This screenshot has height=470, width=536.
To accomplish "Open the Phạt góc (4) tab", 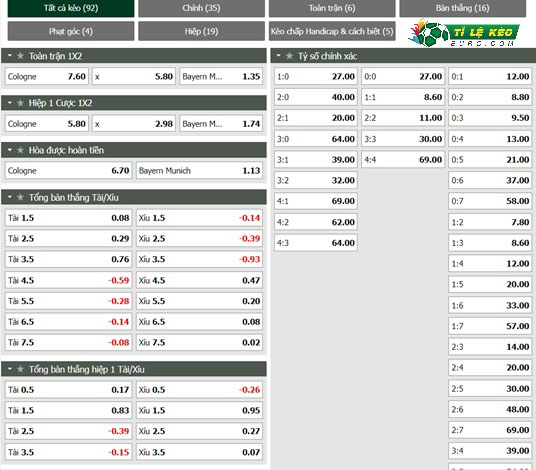I will coord(71,31).
